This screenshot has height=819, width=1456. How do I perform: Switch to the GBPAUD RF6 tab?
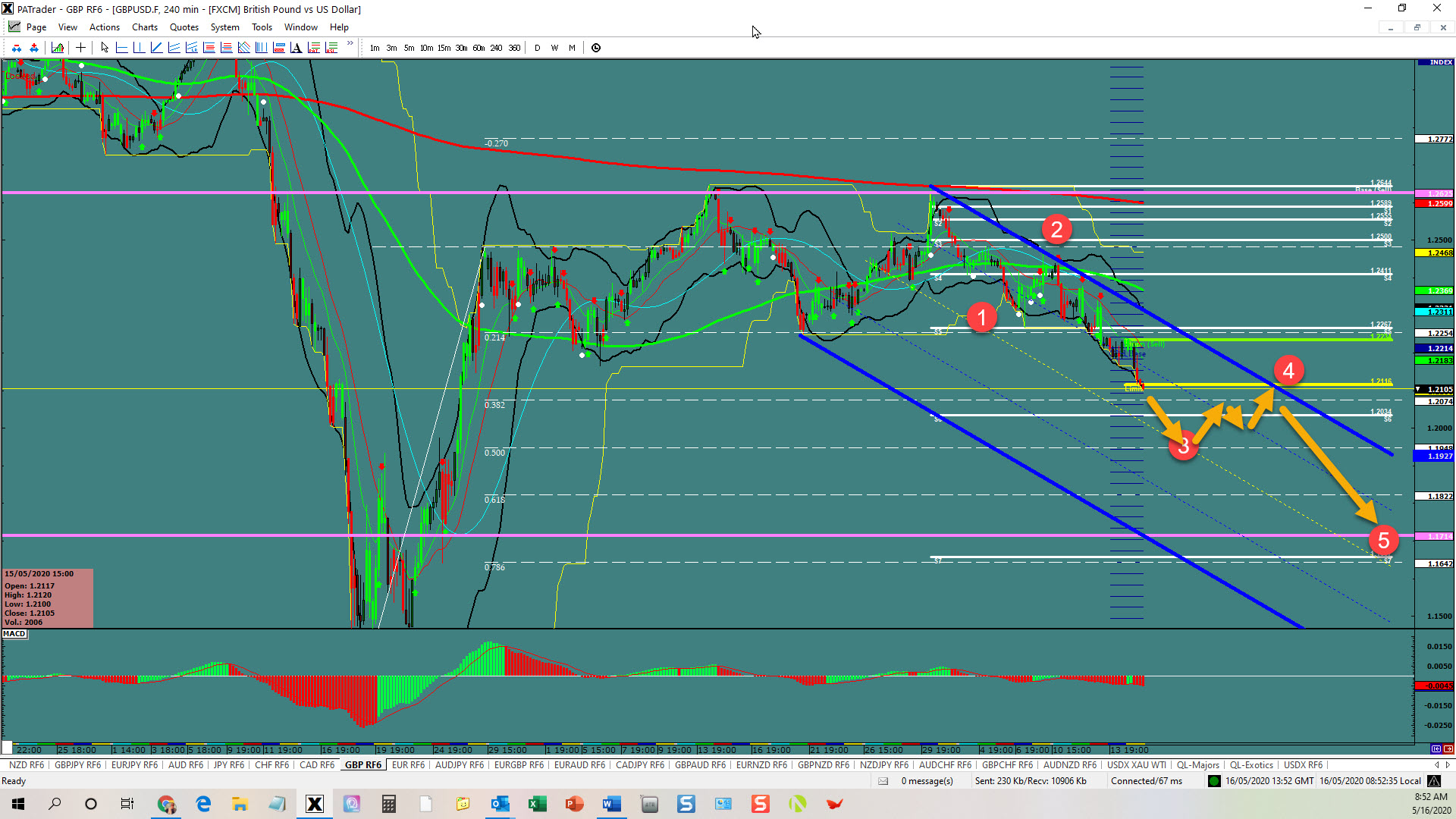(x=700, y=765)
